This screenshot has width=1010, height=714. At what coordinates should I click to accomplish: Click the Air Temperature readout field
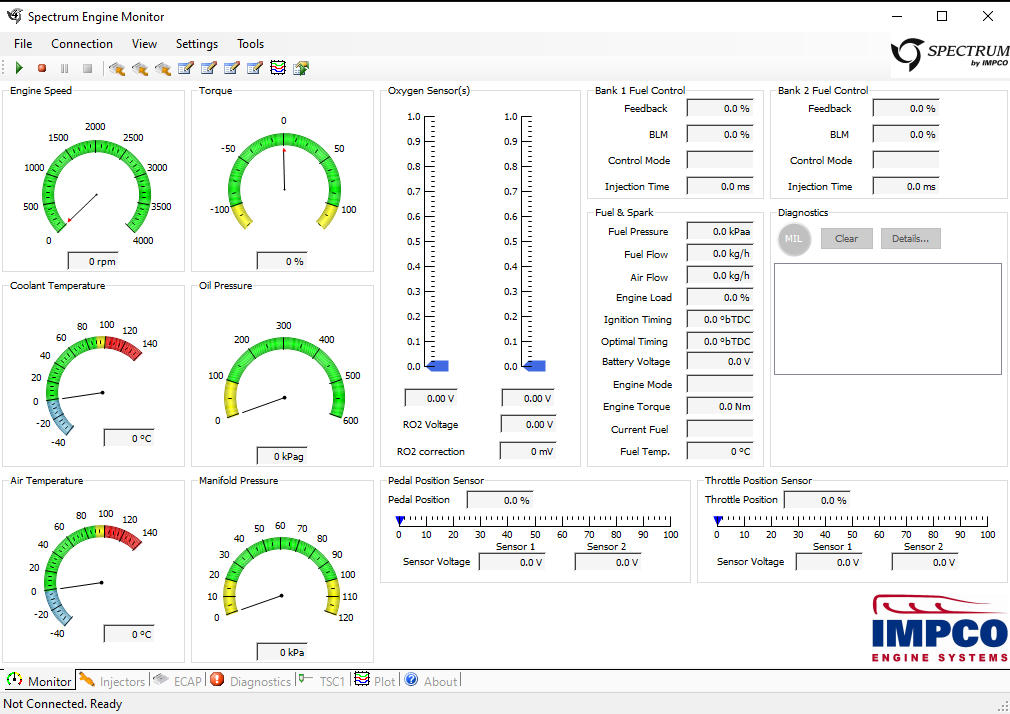pos(129,633)
